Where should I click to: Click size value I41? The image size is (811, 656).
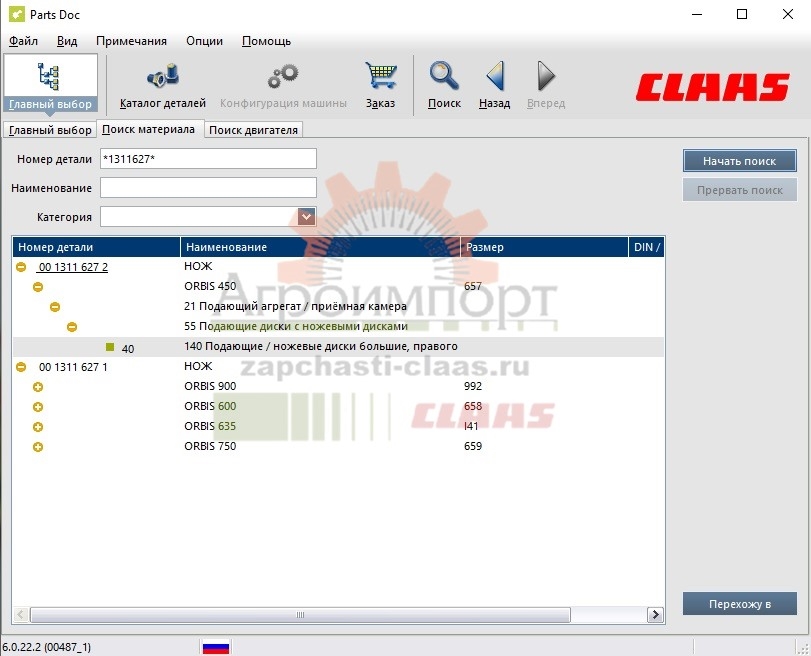471,426
